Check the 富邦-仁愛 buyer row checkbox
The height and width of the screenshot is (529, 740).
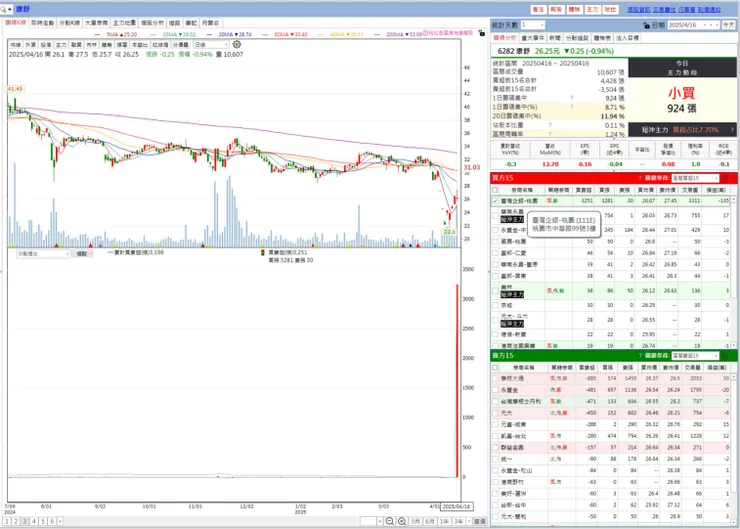tap(495, 253)
